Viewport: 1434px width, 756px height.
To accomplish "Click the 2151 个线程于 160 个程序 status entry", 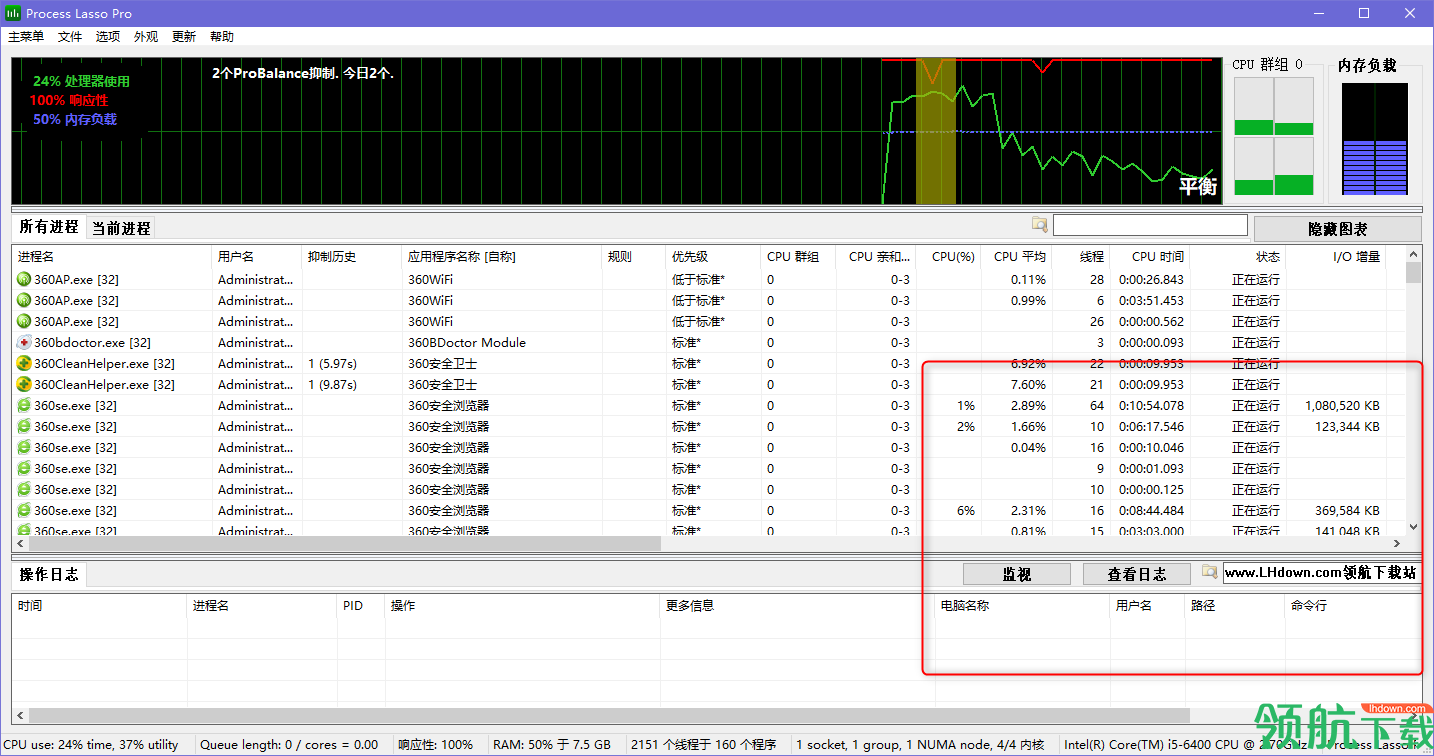I will pyautogui.click(x=703, y=745).
